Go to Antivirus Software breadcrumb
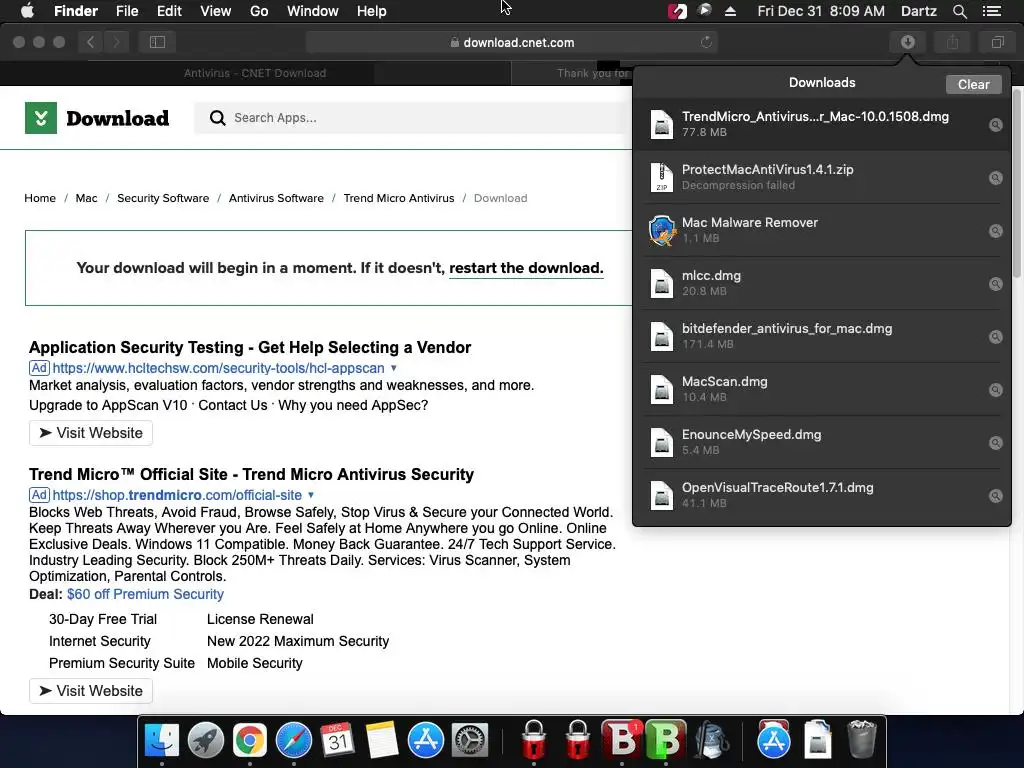The height and width of the screenshot is (768, 1024). click(x=276, y=199)
